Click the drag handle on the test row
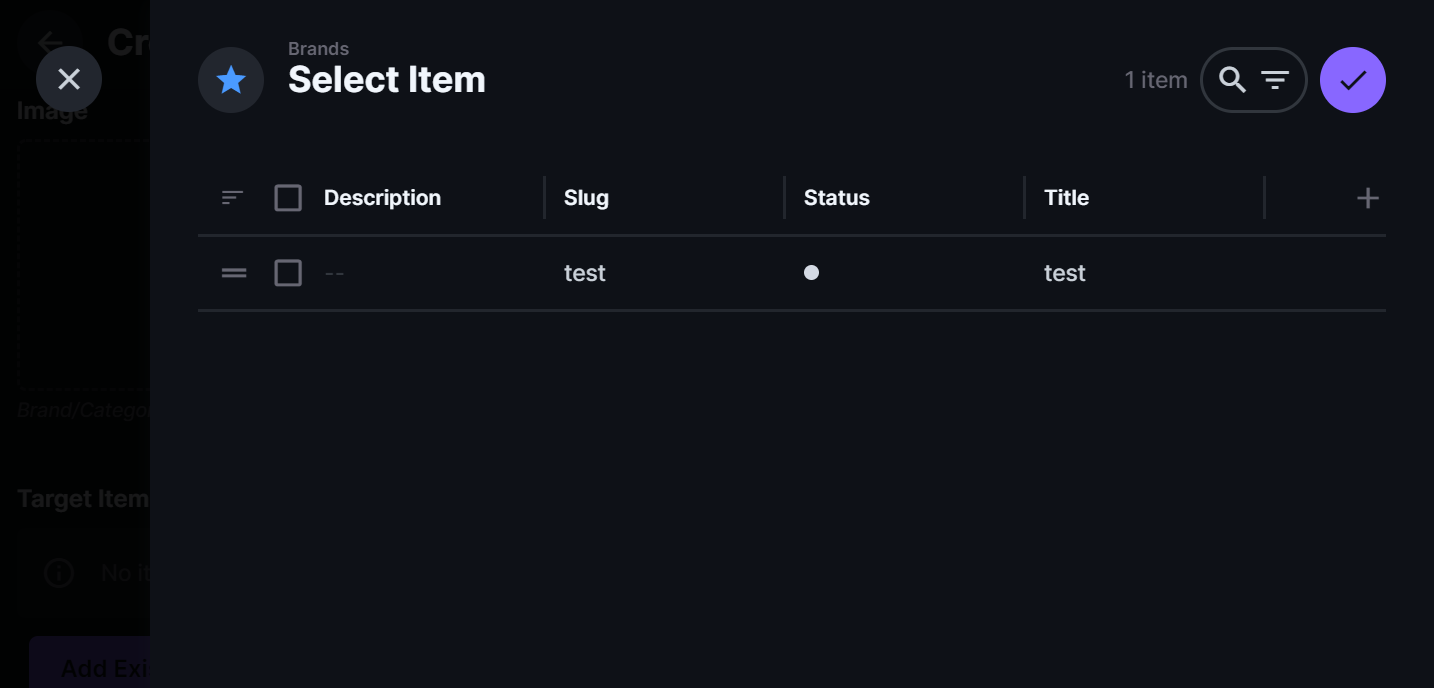The height and width of the screenshot is (688, 1434). pos(233,272)
